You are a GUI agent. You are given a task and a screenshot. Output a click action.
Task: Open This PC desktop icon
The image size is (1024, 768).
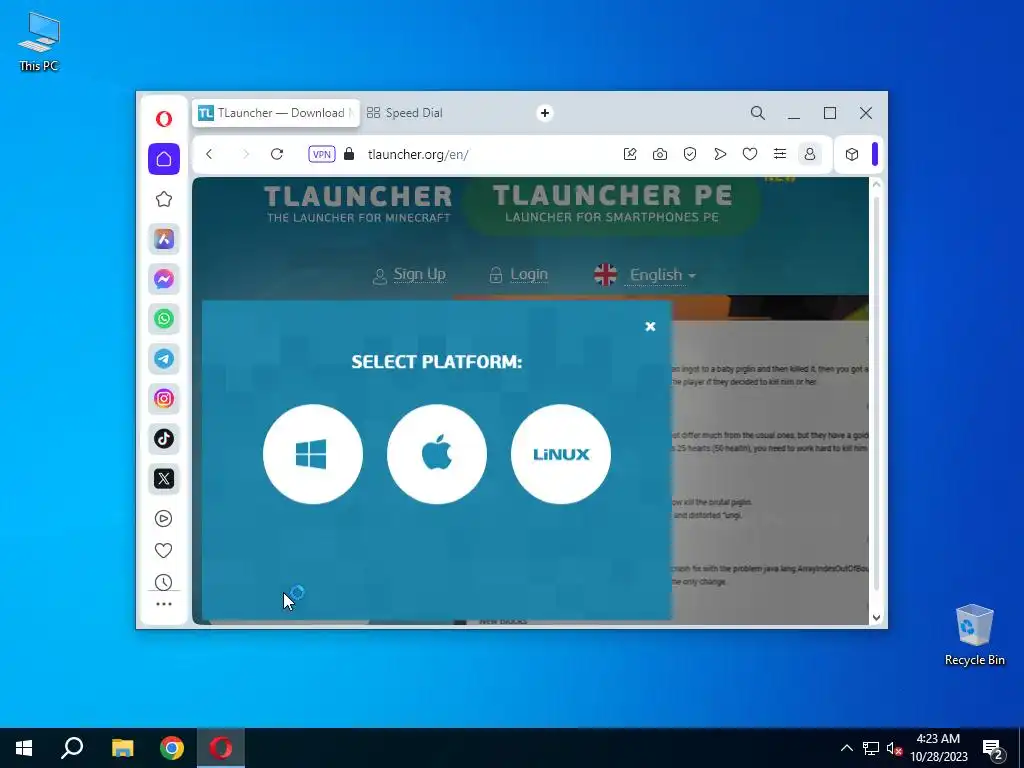point(39,41)
